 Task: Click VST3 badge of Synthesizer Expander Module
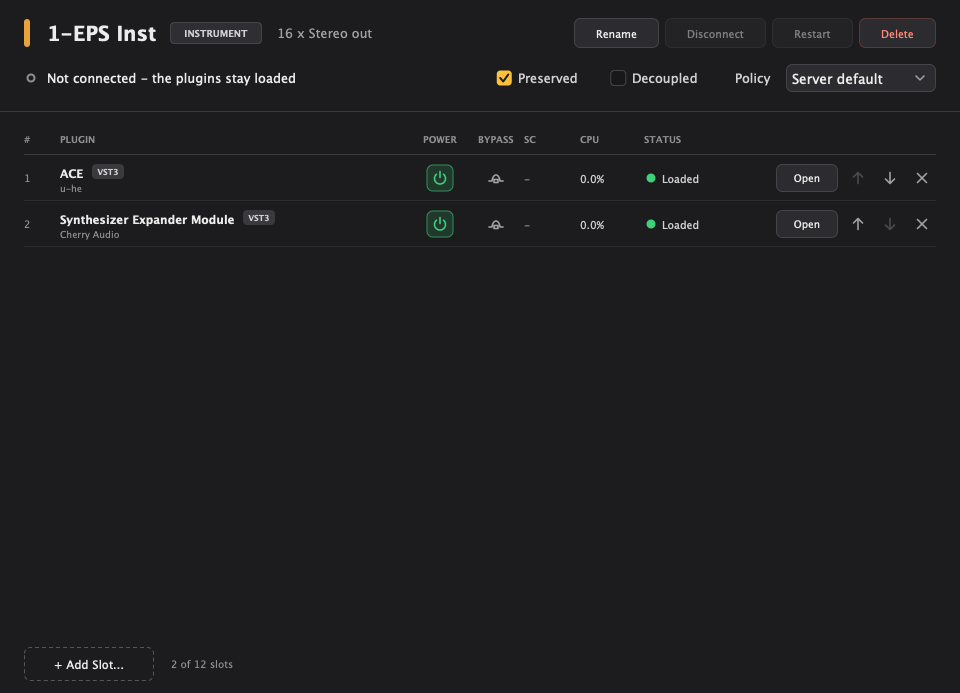click(258, 218)
